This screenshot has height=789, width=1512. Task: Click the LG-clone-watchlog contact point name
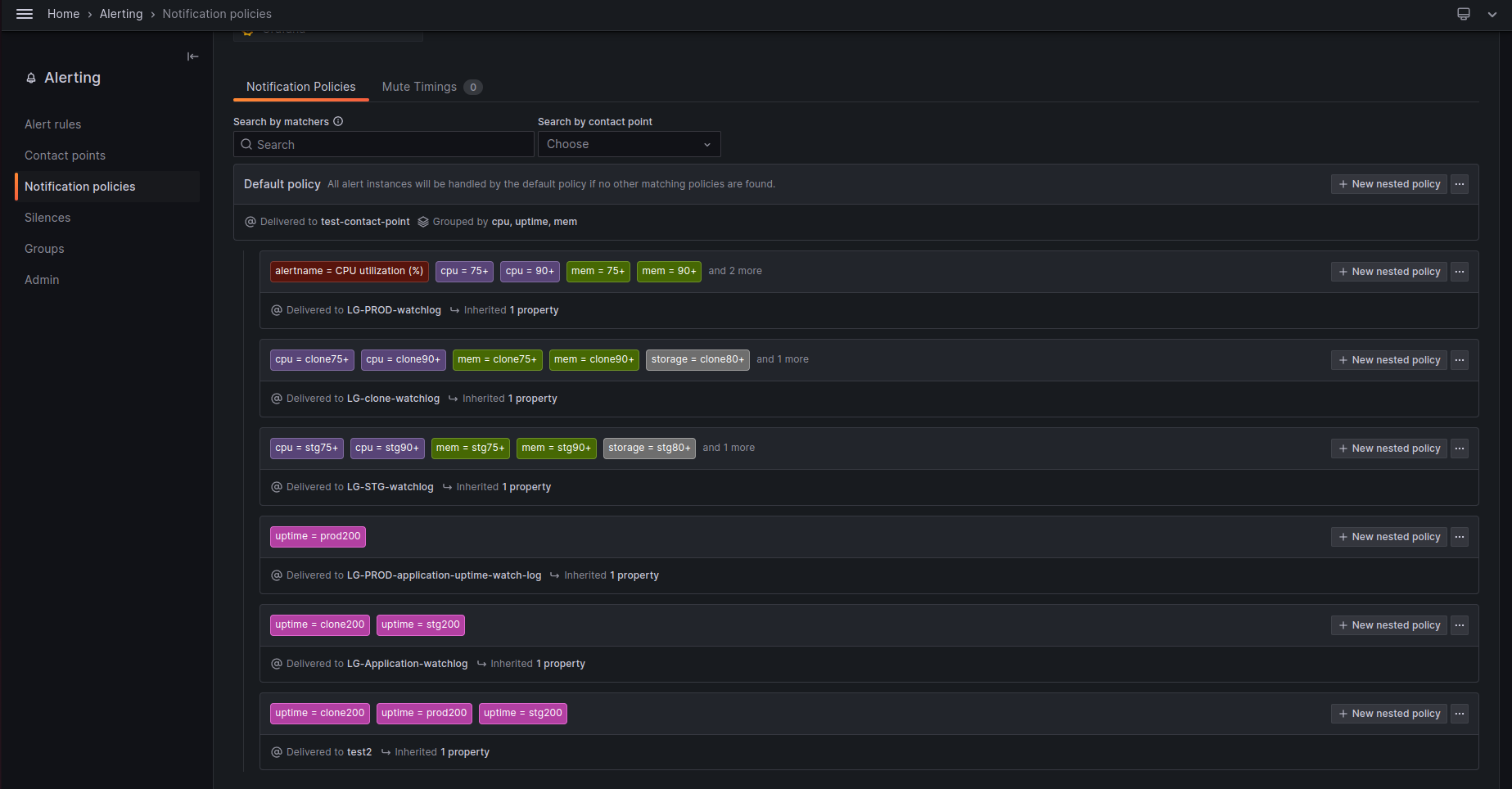pyautogui.click(x=393, y=399)
